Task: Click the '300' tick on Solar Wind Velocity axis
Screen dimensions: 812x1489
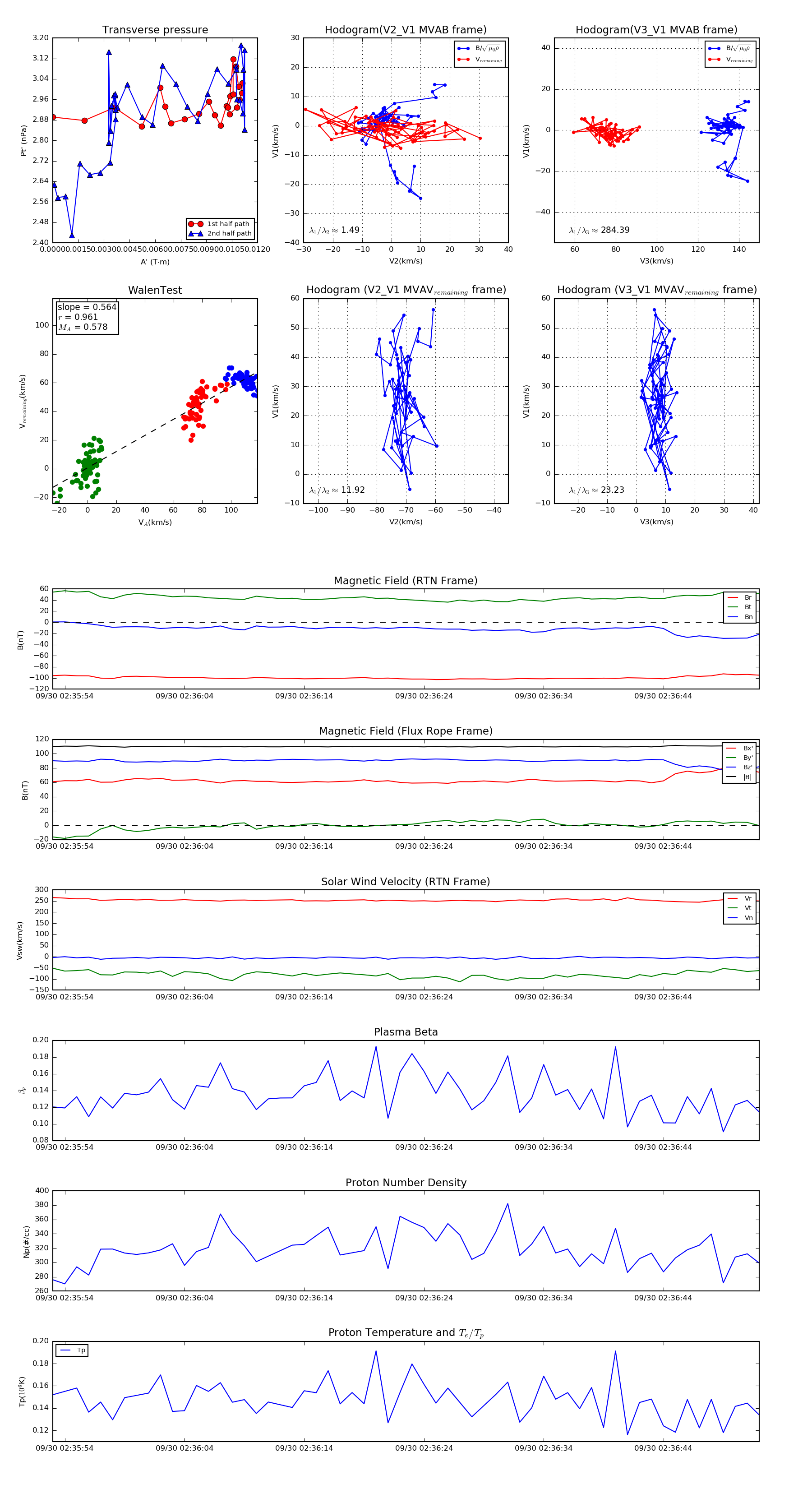Action: point(42,890)
